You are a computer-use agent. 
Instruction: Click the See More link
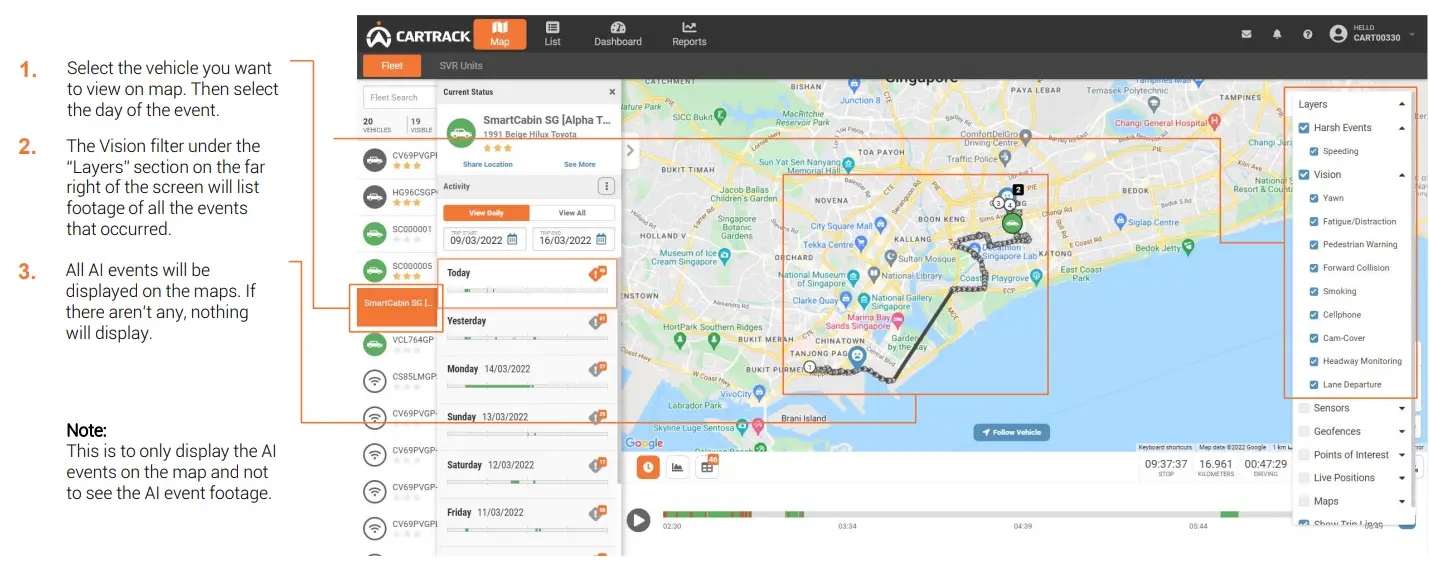click(579, 164)
